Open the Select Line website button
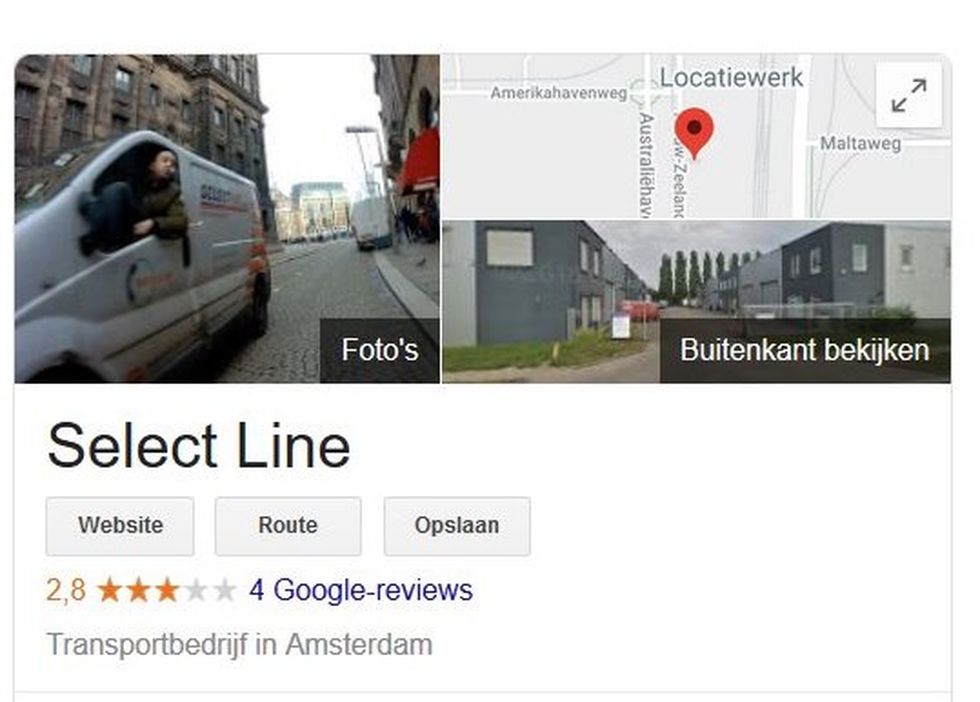 [120, 526]
